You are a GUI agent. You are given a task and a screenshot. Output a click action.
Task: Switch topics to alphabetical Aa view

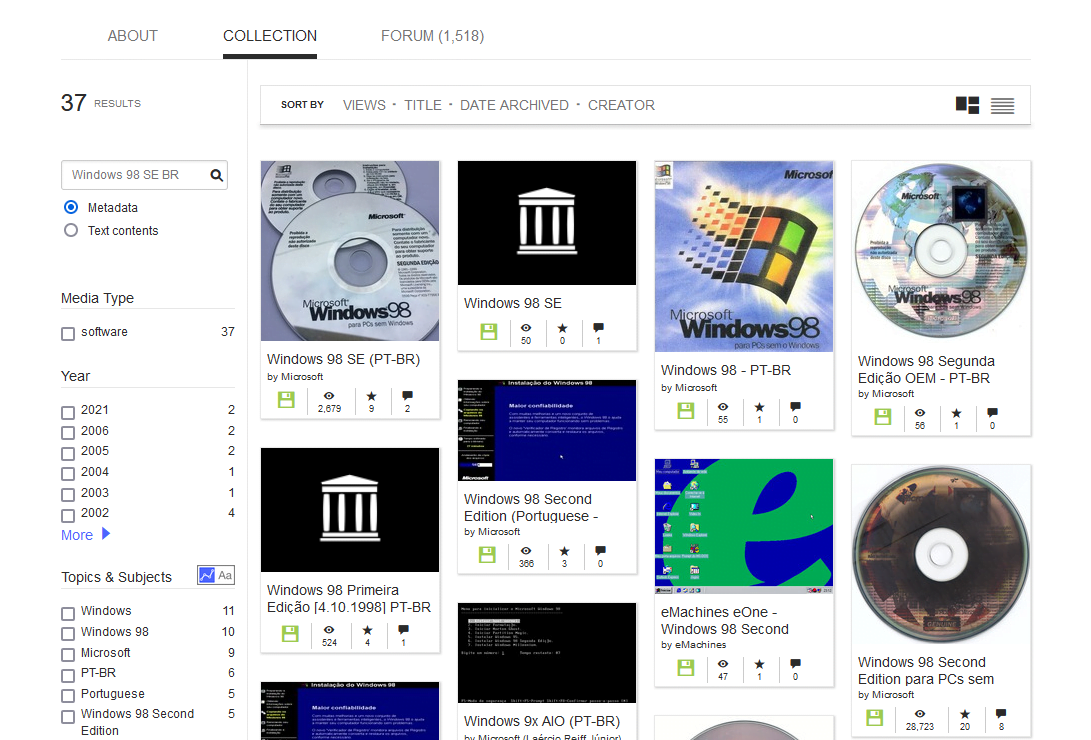tap(225, 575)
